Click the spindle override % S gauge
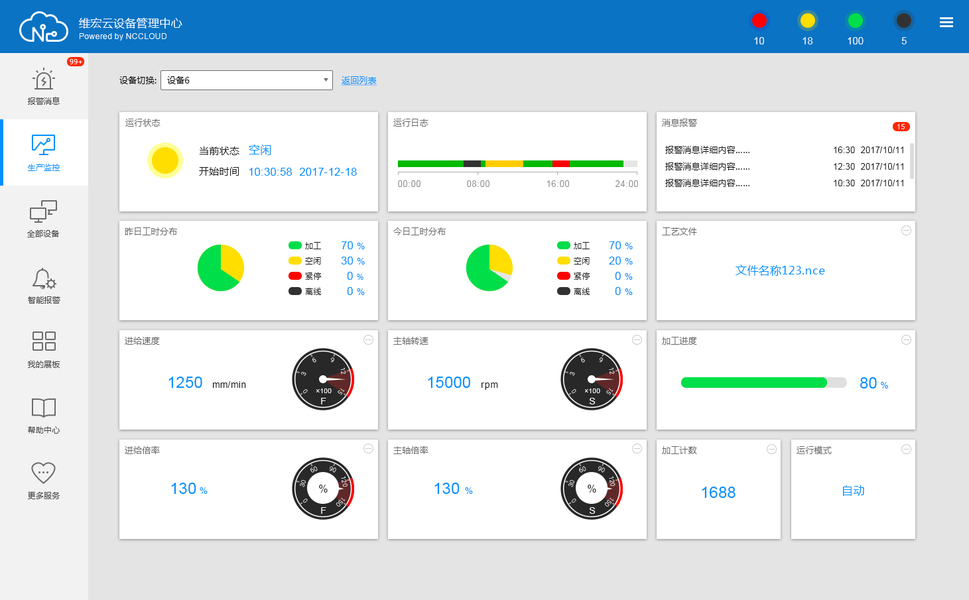969x600 pixels. coord(591,489)
